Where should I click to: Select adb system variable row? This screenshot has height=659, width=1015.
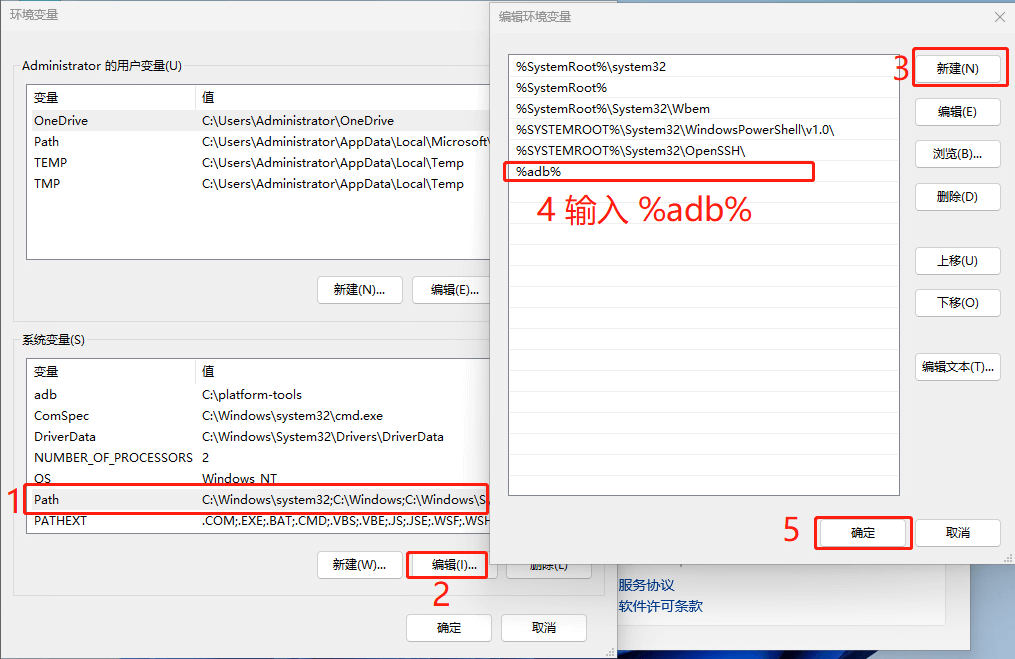[258, 395]
